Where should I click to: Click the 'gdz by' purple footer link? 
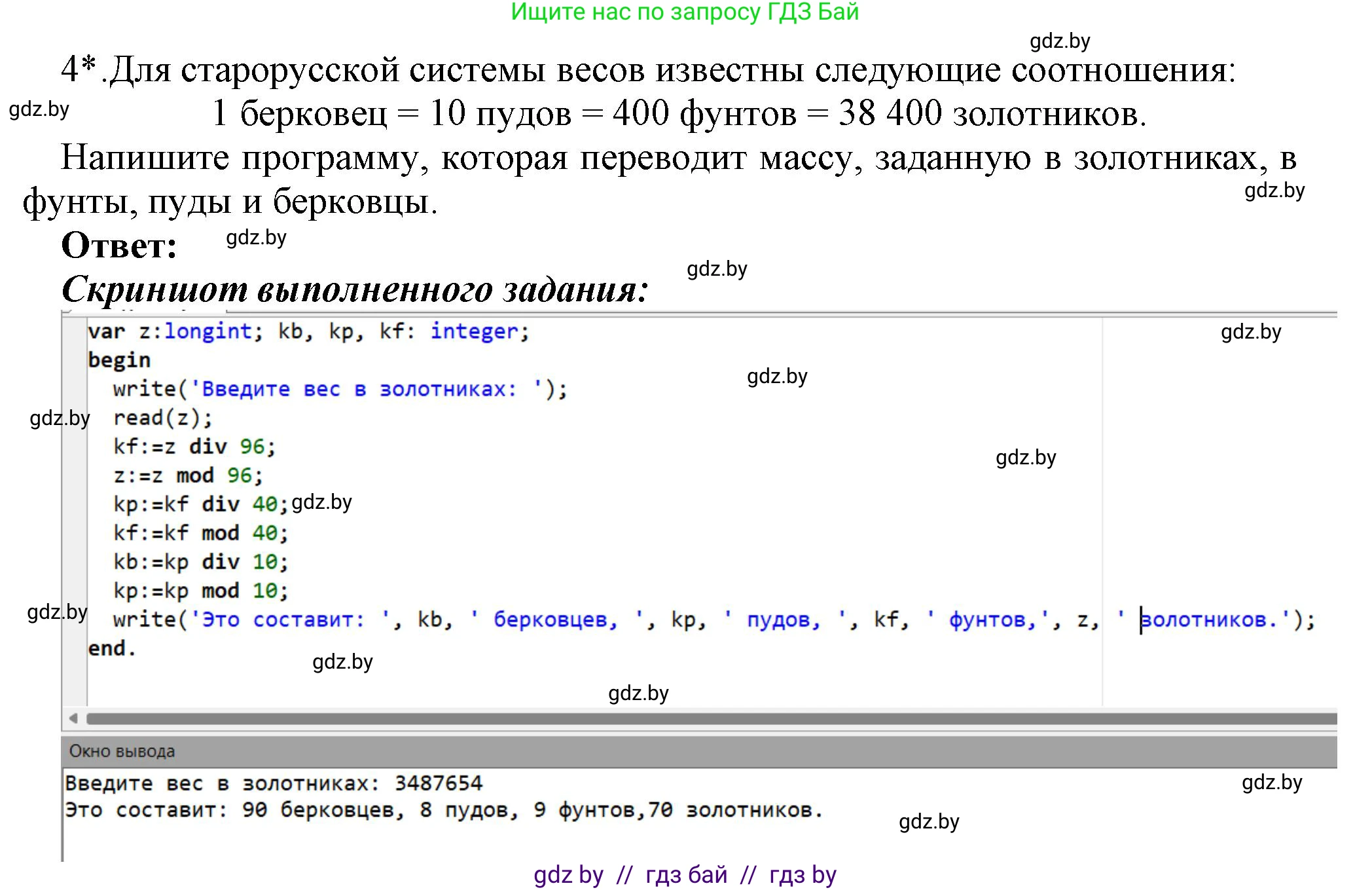coord(569,874)
